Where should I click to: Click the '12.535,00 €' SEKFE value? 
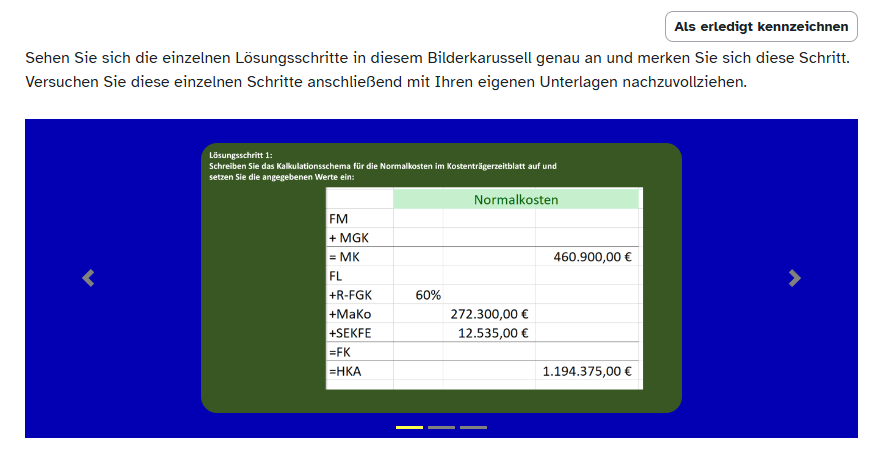493,333
